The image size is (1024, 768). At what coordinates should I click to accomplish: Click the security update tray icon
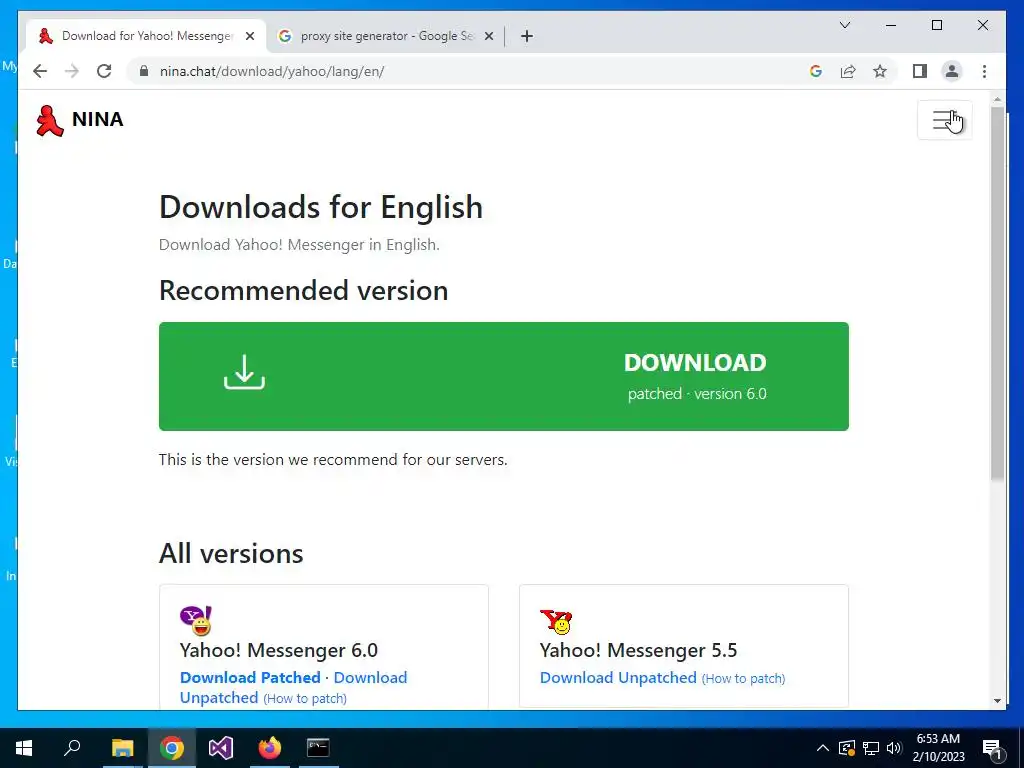(x=846, y=748)
